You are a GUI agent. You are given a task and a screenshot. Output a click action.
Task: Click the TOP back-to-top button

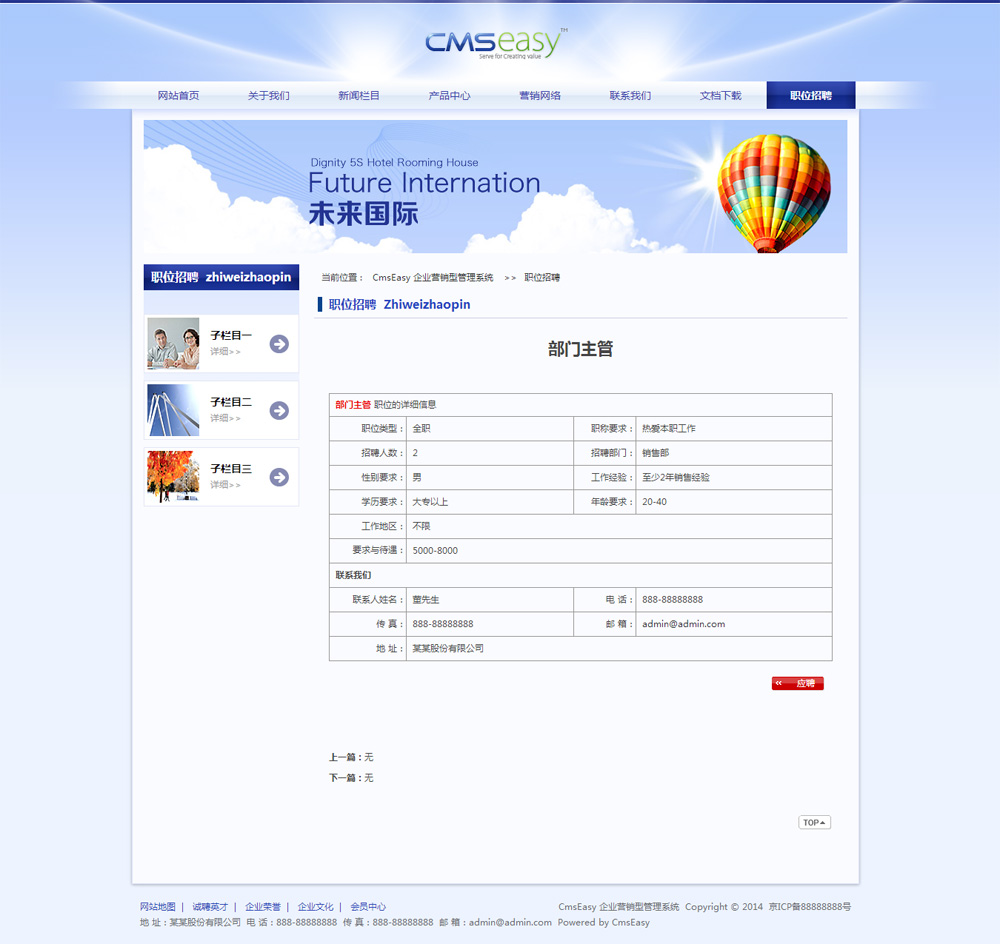814,823
